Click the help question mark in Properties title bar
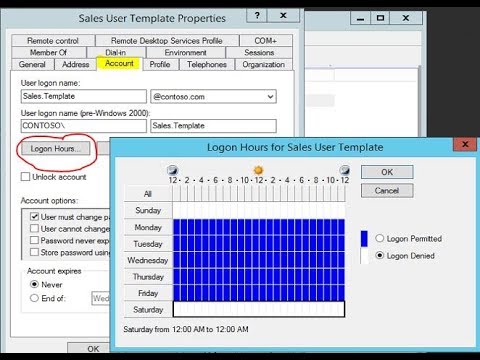480x360 pixels. click(257, 16)
